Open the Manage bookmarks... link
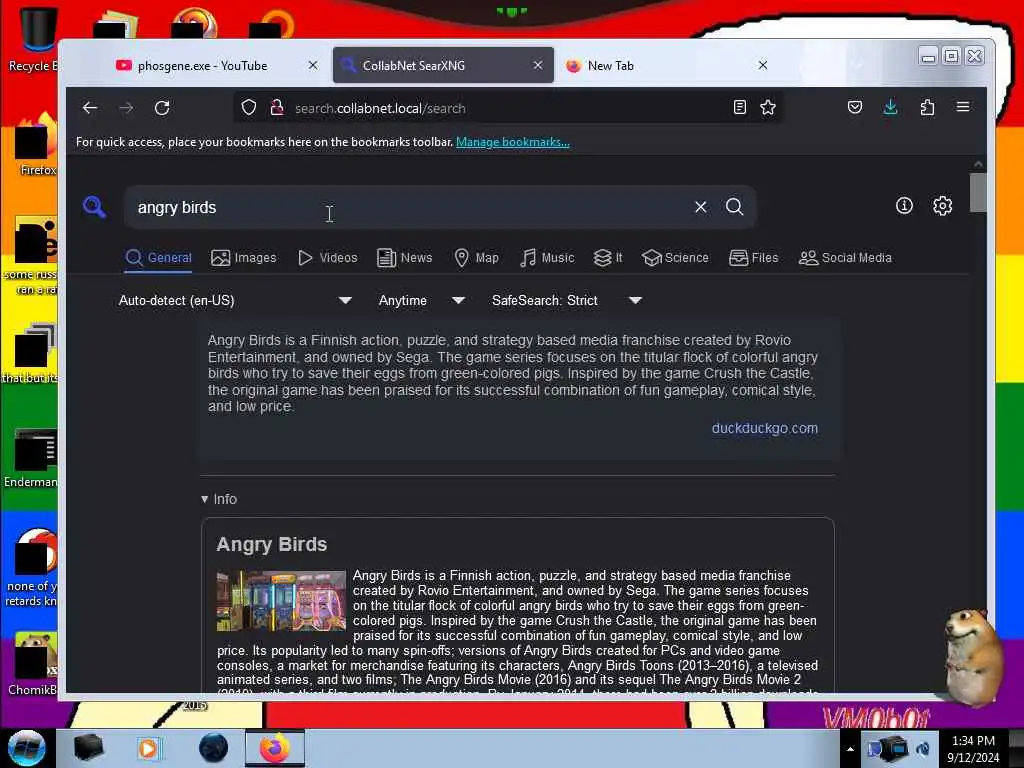Screen dimensions: 1024x768 tap(513, 142)
